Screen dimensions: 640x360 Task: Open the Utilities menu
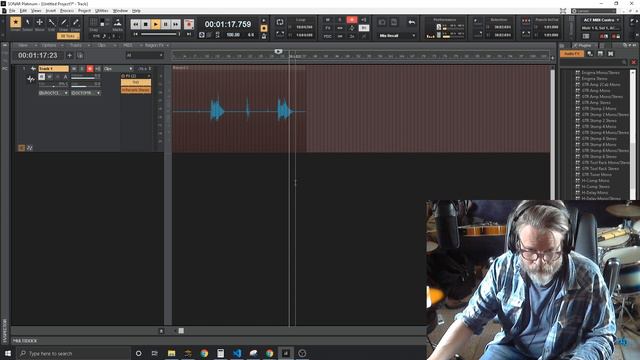(102, 11)
